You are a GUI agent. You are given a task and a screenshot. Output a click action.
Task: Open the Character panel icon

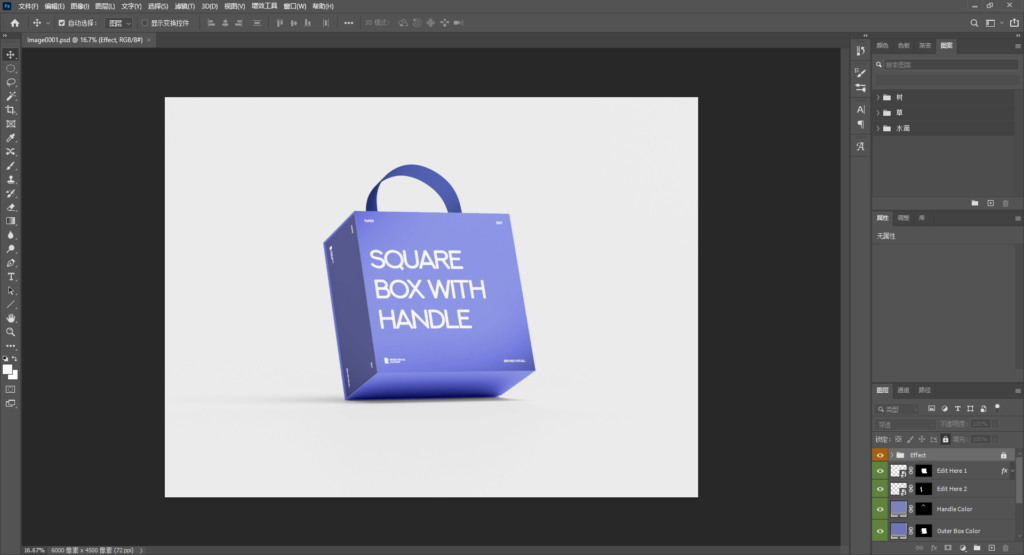pos(861,110)
